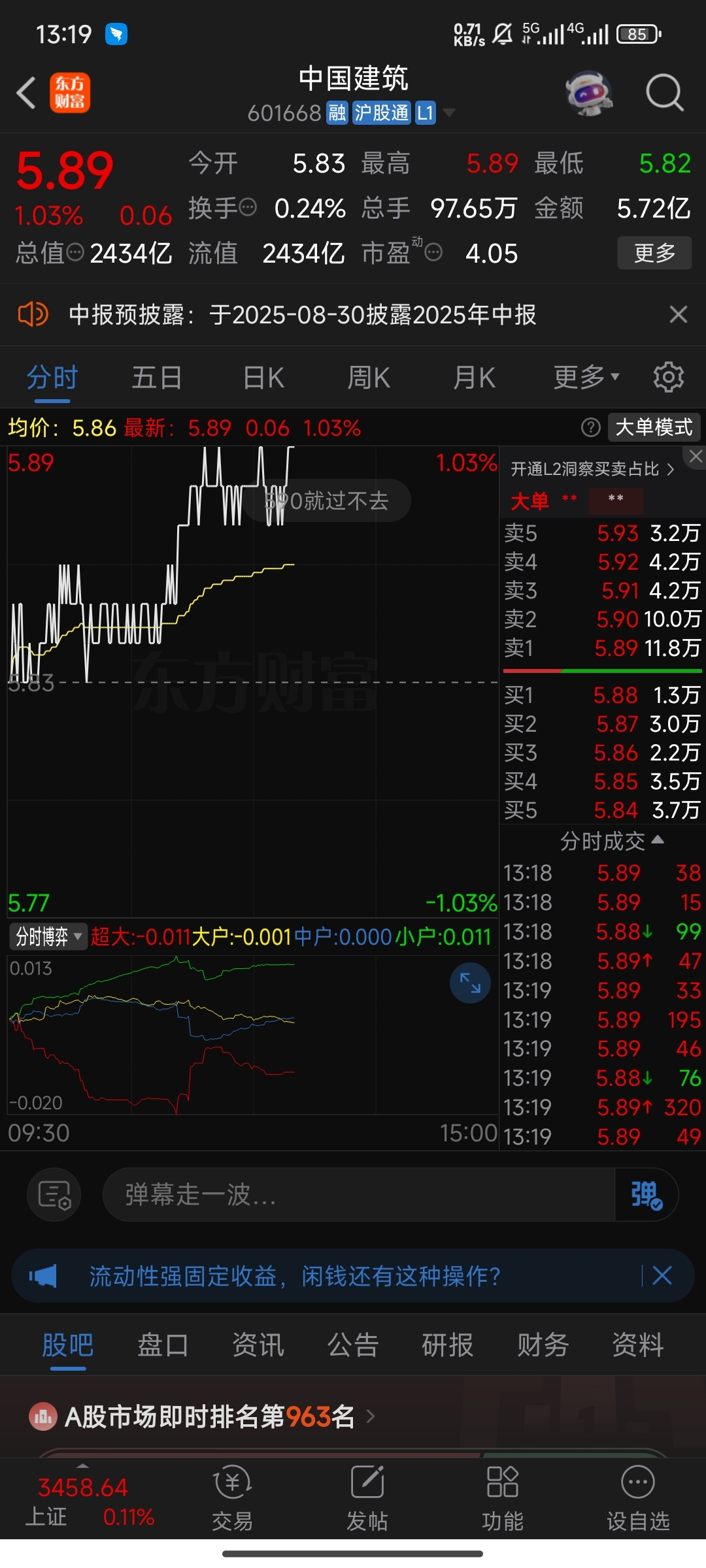Tap 13:19 trade with volume 195

coord(602,1020)
